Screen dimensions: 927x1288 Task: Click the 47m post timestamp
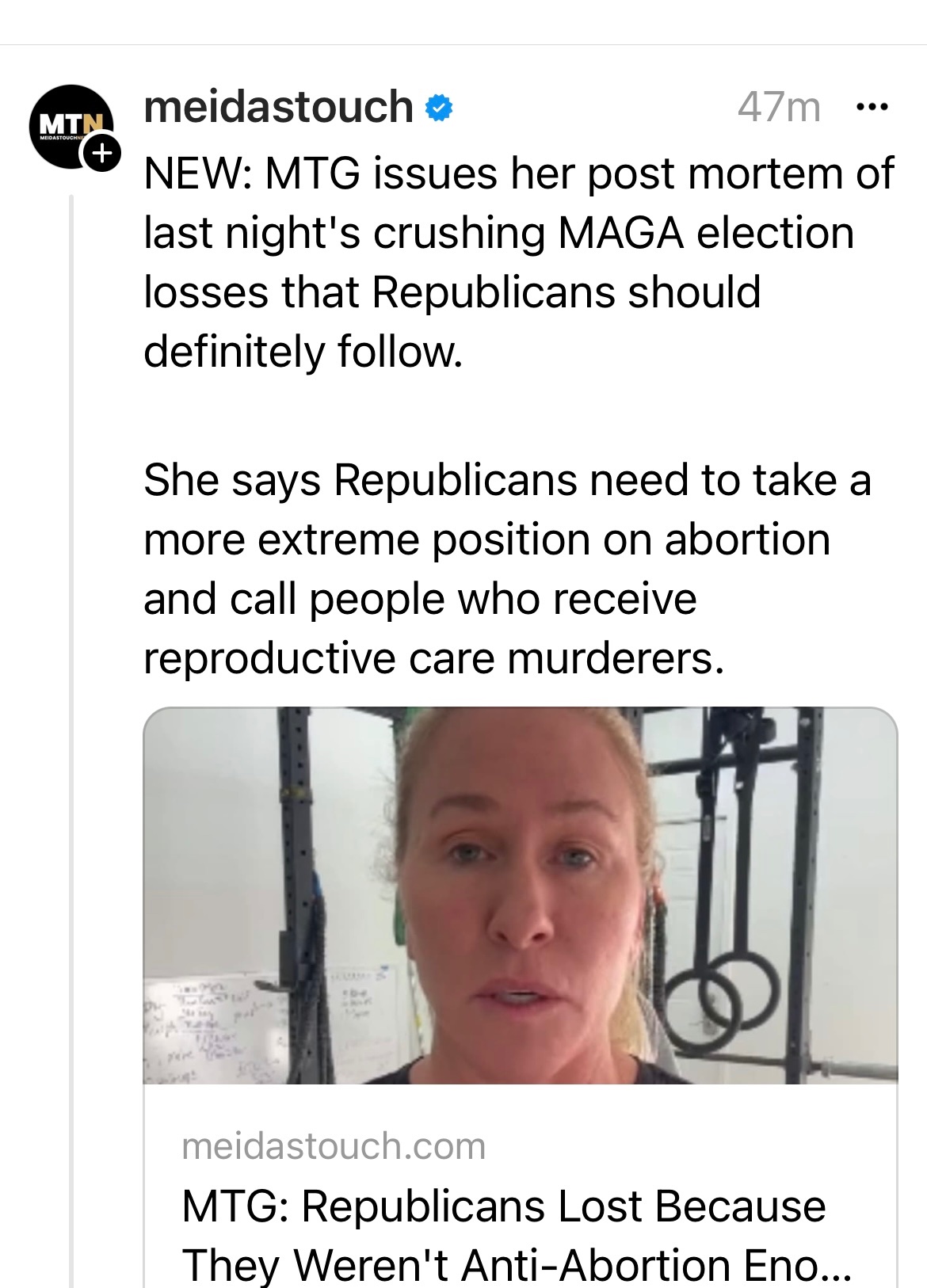coord(779,107)
